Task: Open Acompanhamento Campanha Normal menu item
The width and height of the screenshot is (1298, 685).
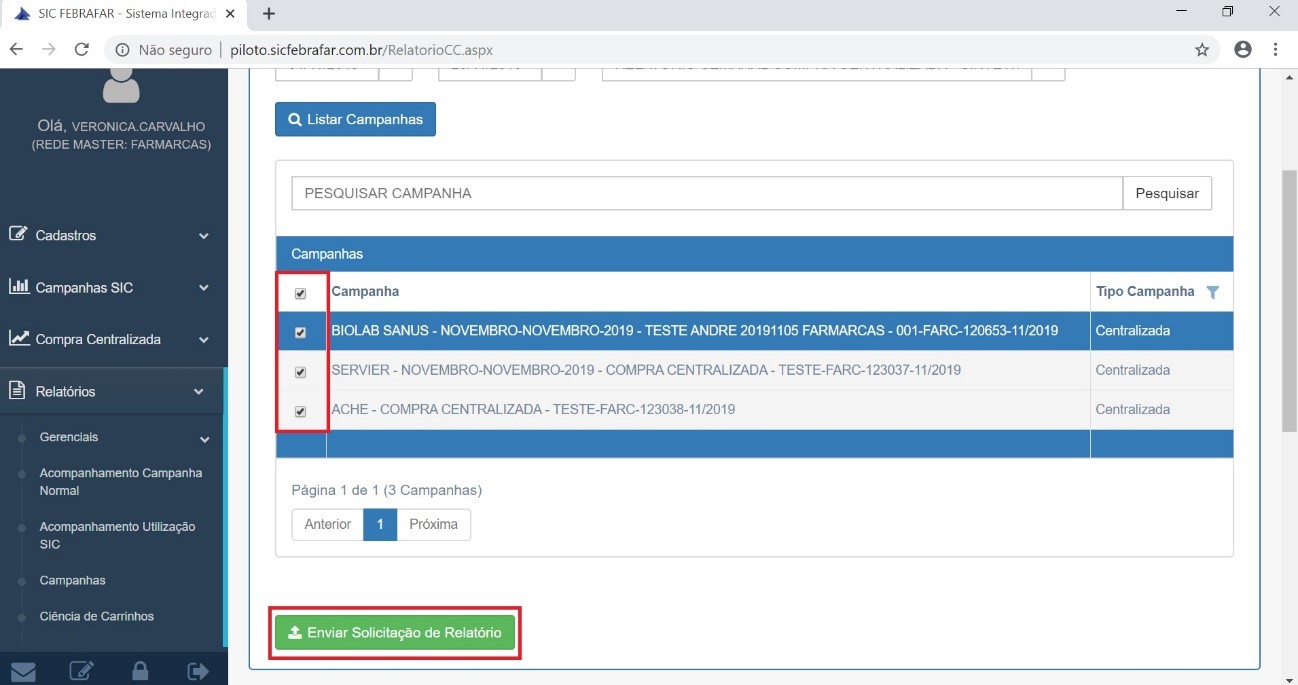Action: point(120,482)
